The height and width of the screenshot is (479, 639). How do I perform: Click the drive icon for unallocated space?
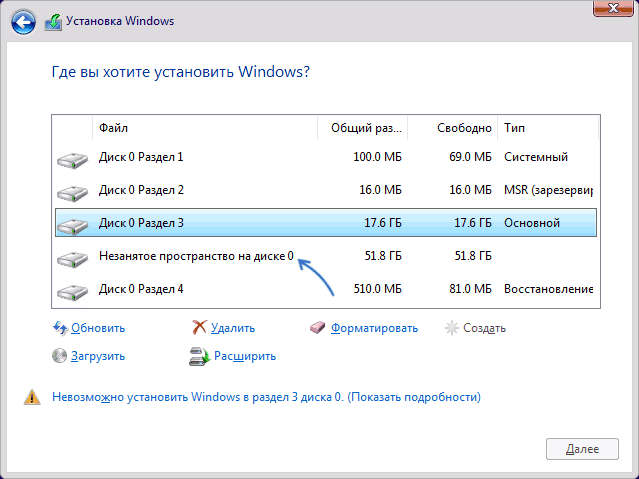click(72, 257)
